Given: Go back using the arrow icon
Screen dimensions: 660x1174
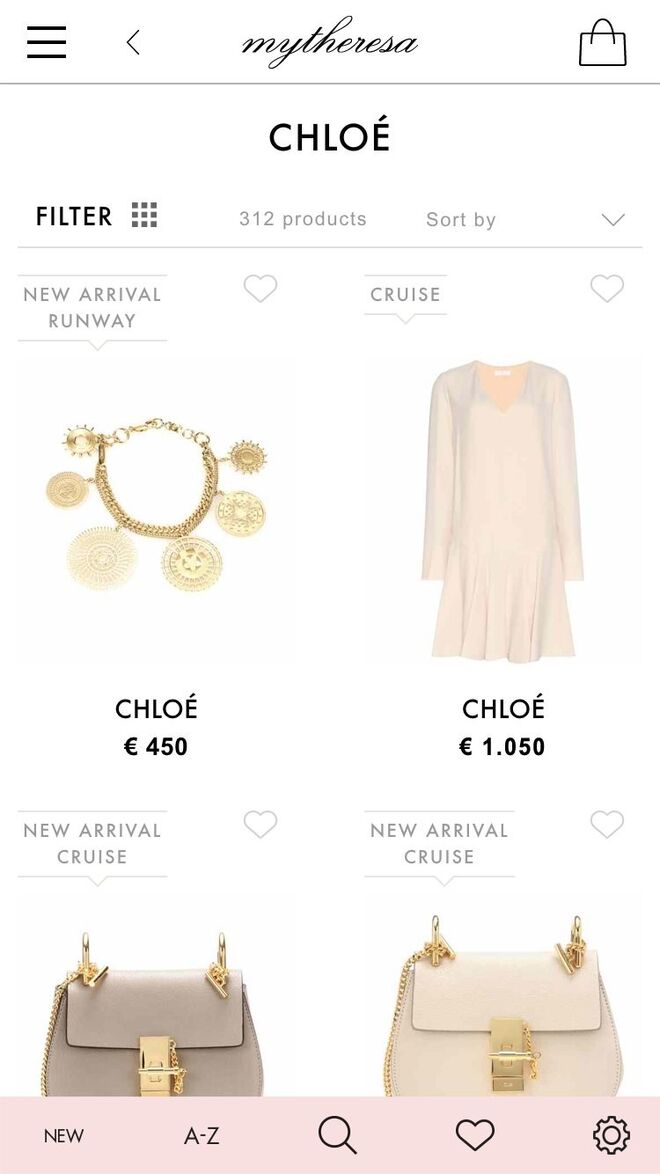Looking at the screenshot, I should (133, 42).
